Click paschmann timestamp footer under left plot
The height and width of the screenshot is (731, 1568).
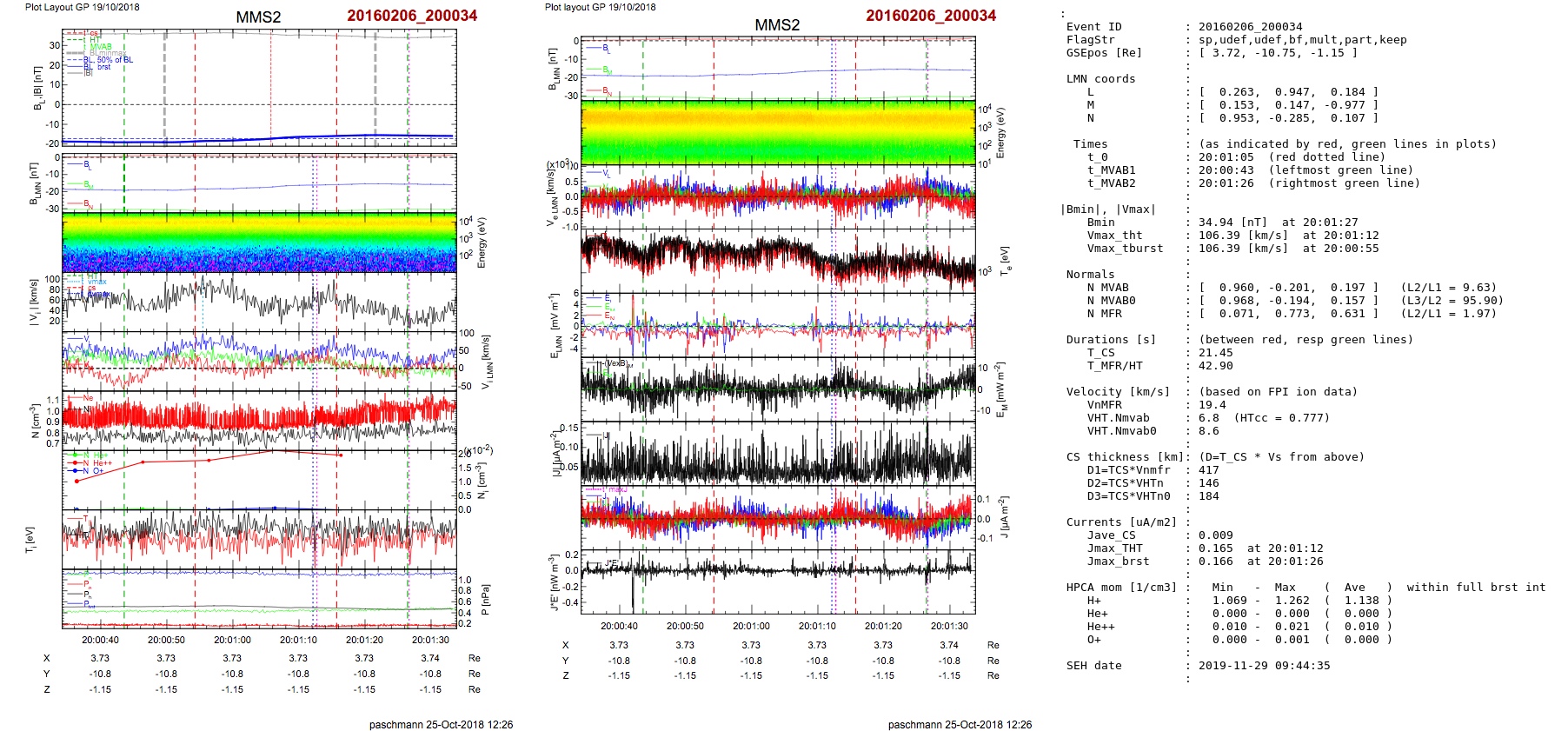pyautogui.click(x=441, y=724)
